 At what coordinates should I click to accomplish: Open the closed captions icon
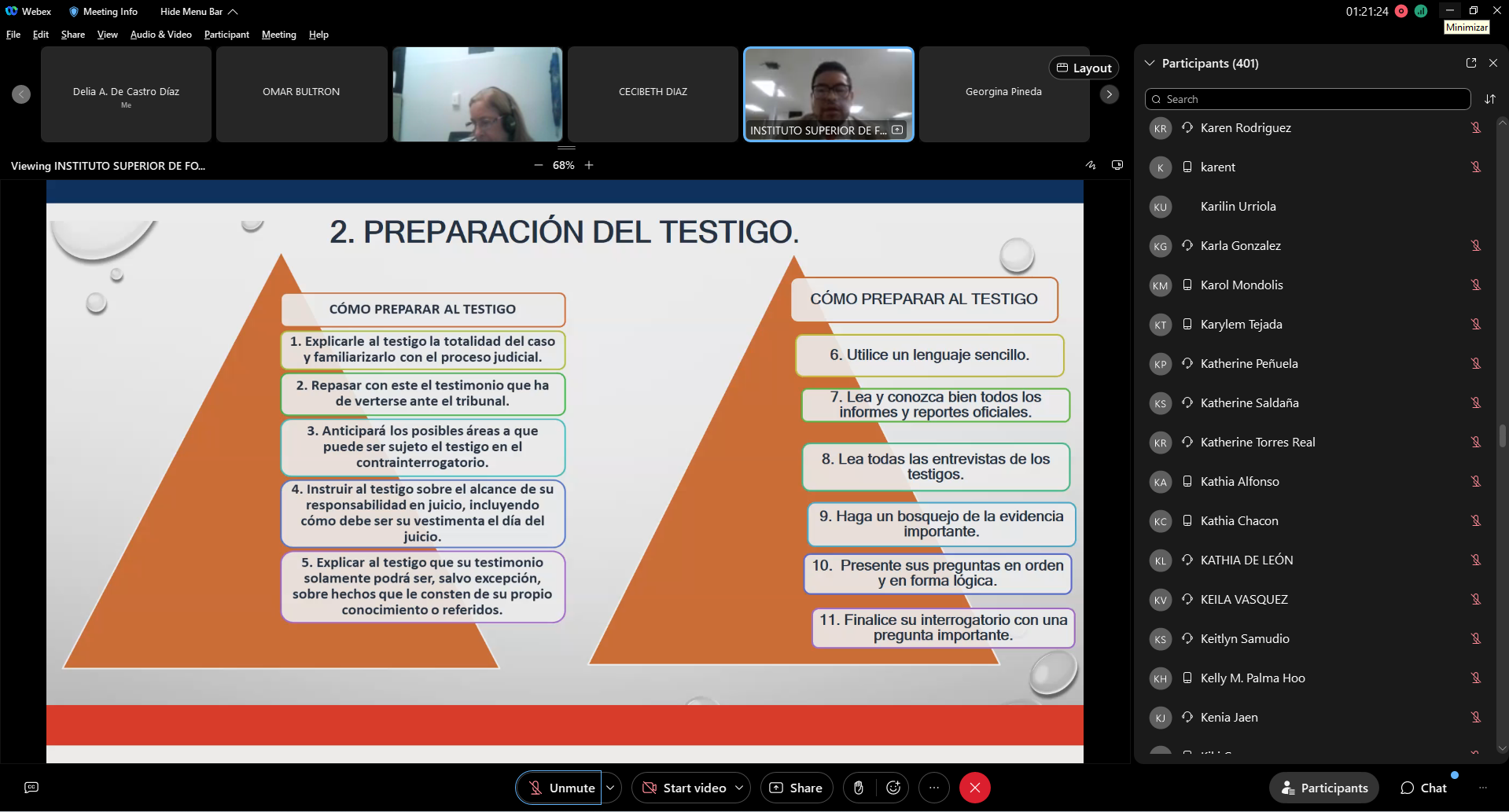(x=31, y=788)
